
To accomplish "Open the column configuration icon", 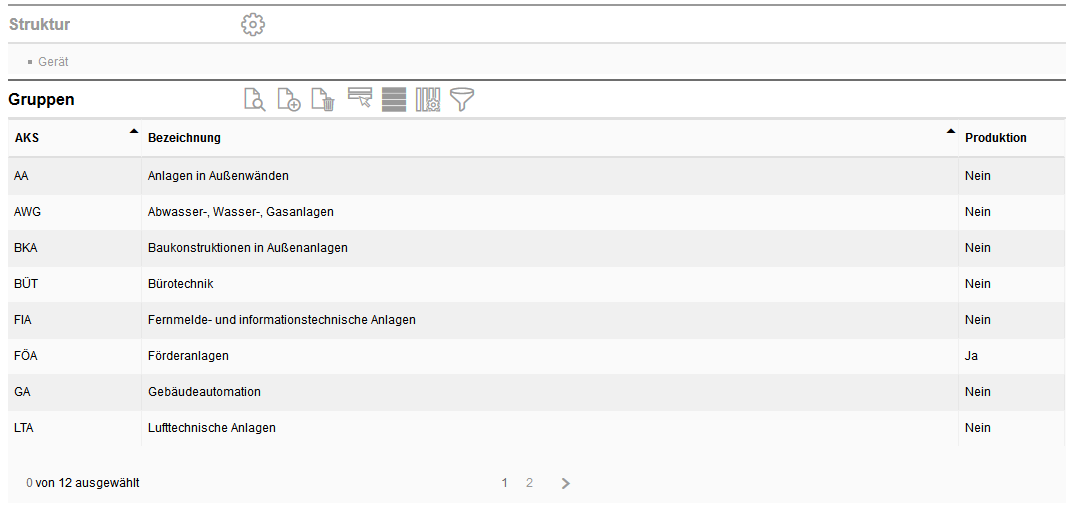I will (428, 99).
